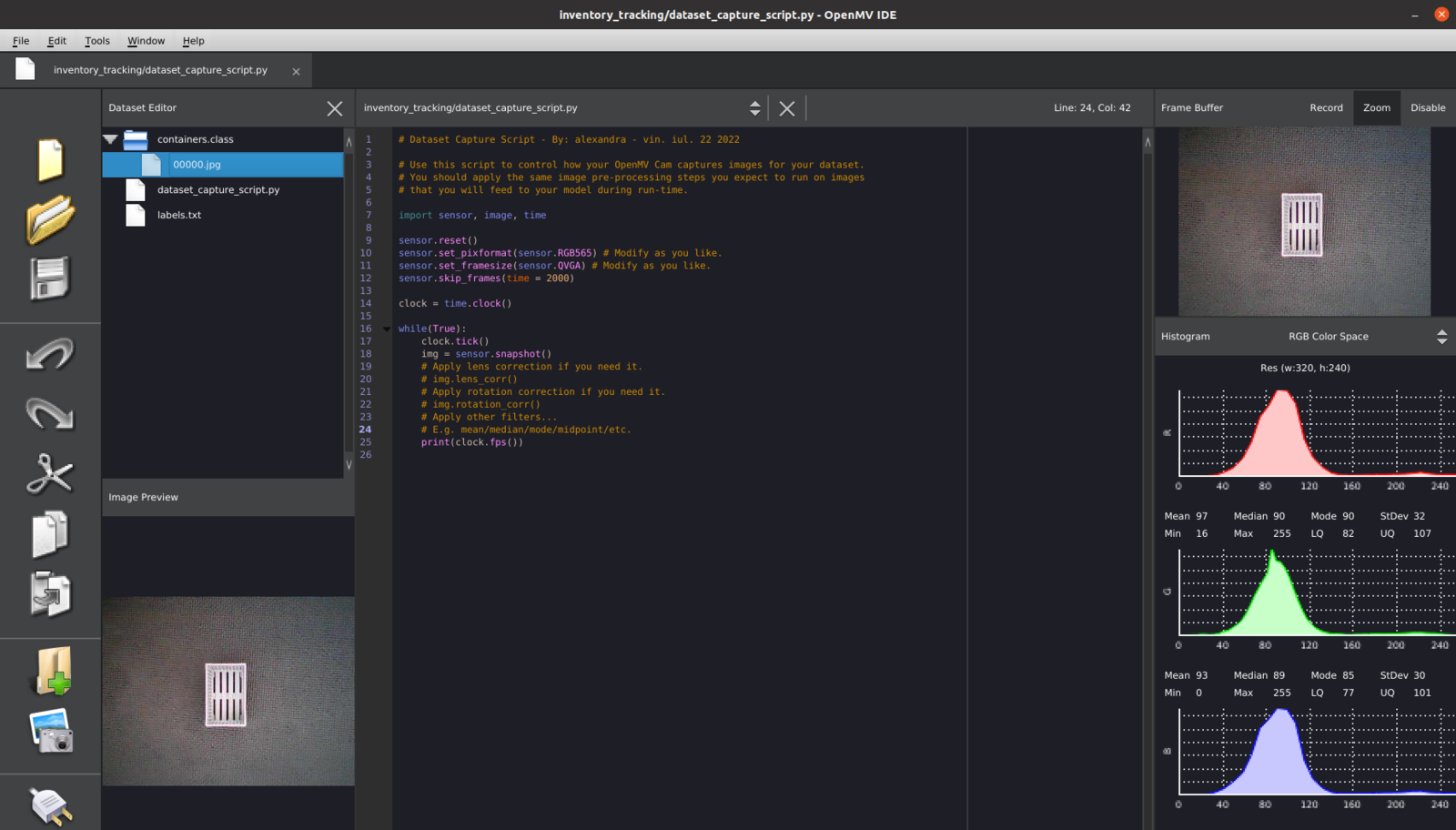Toggle the Zoom button in Frame Buffer

[x=1376, y=107]
